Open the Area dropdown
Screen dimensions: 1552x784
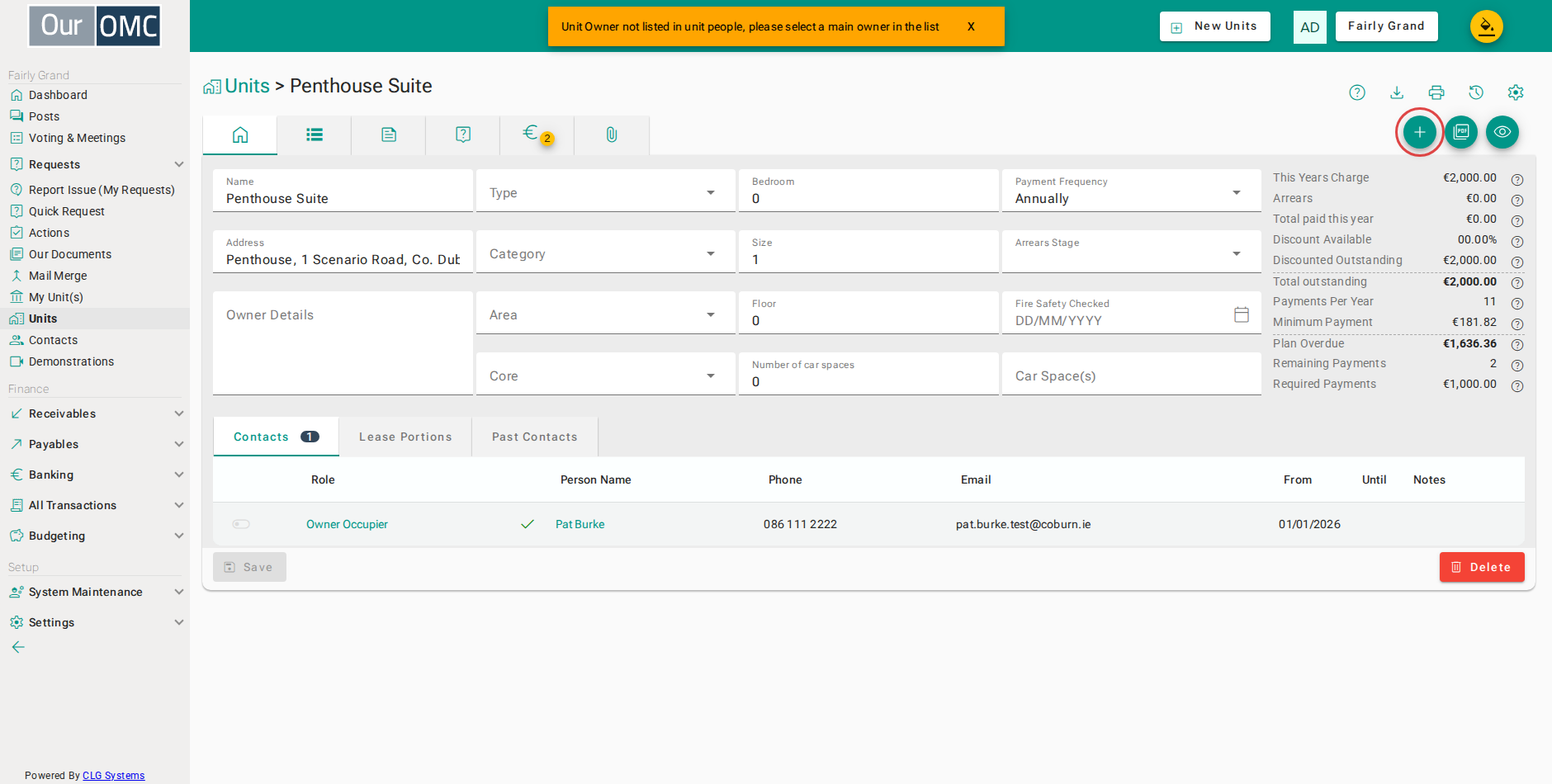click(606, 313)
